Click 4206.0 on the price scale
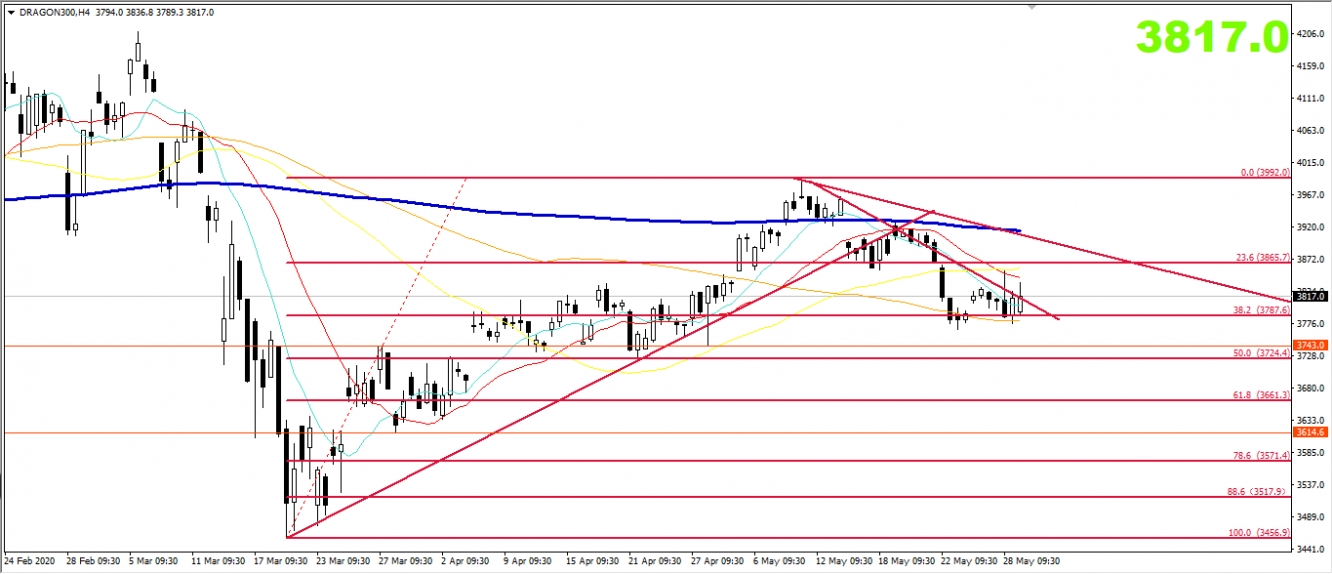 [x=1309, y=34]
